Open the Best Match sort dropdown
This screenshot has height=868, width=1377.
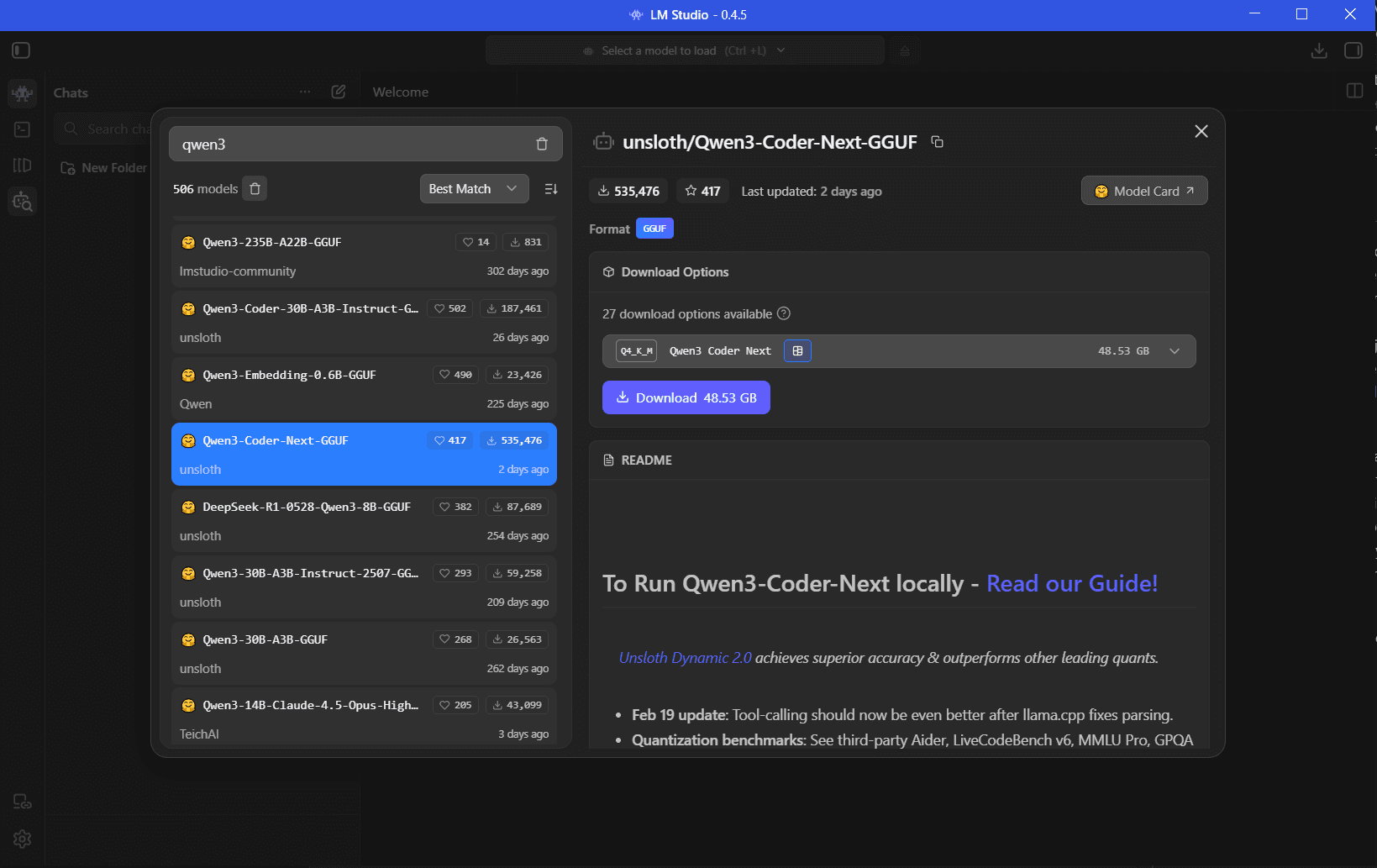point(474,189)
